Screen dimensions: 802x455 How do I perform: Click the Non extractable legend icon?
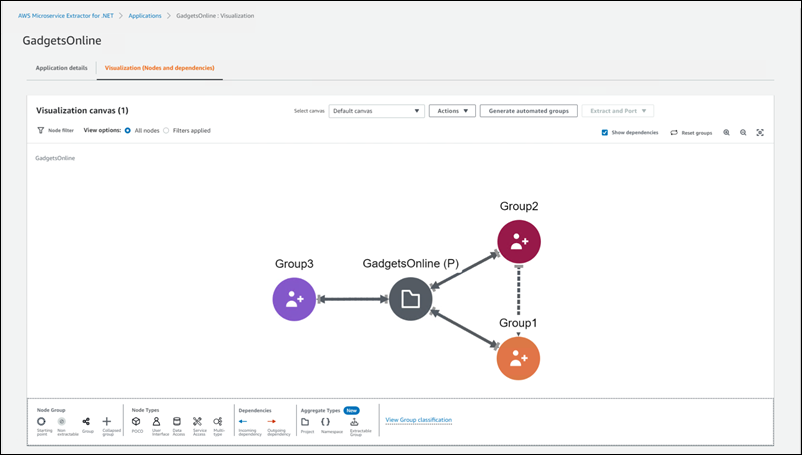point(62,421)
